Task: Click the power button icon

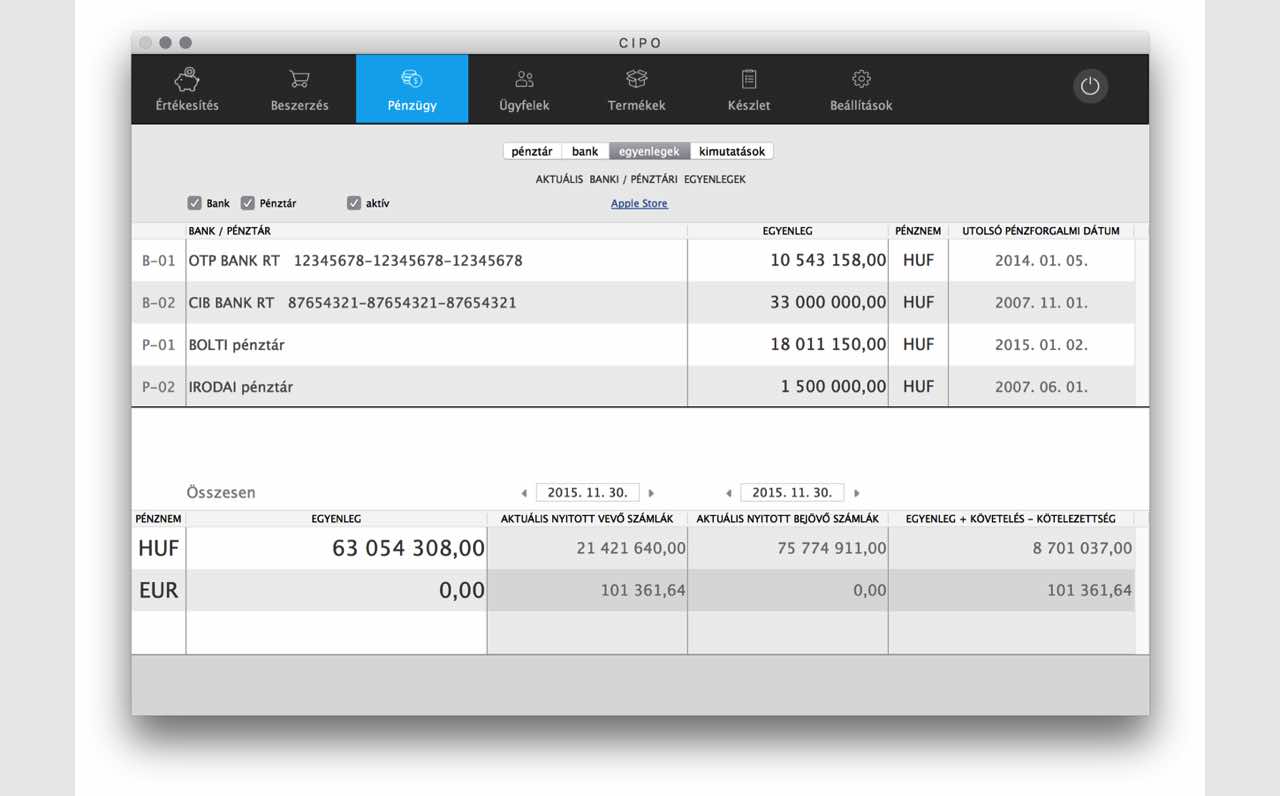Action: (1090, 86)
